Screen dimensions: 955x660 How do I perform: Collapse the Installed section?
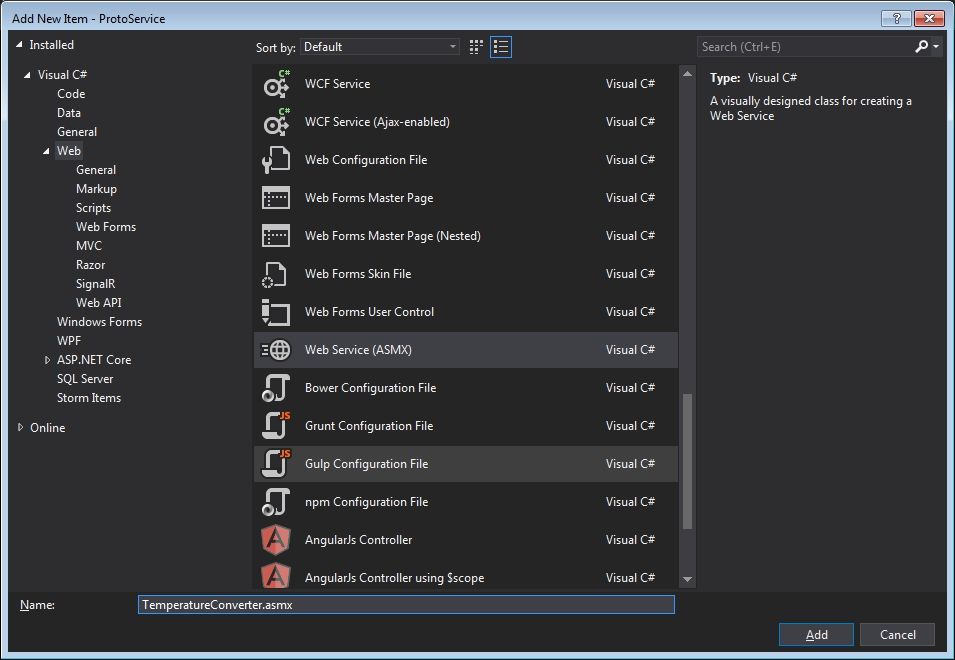click(x=19, y=44)
